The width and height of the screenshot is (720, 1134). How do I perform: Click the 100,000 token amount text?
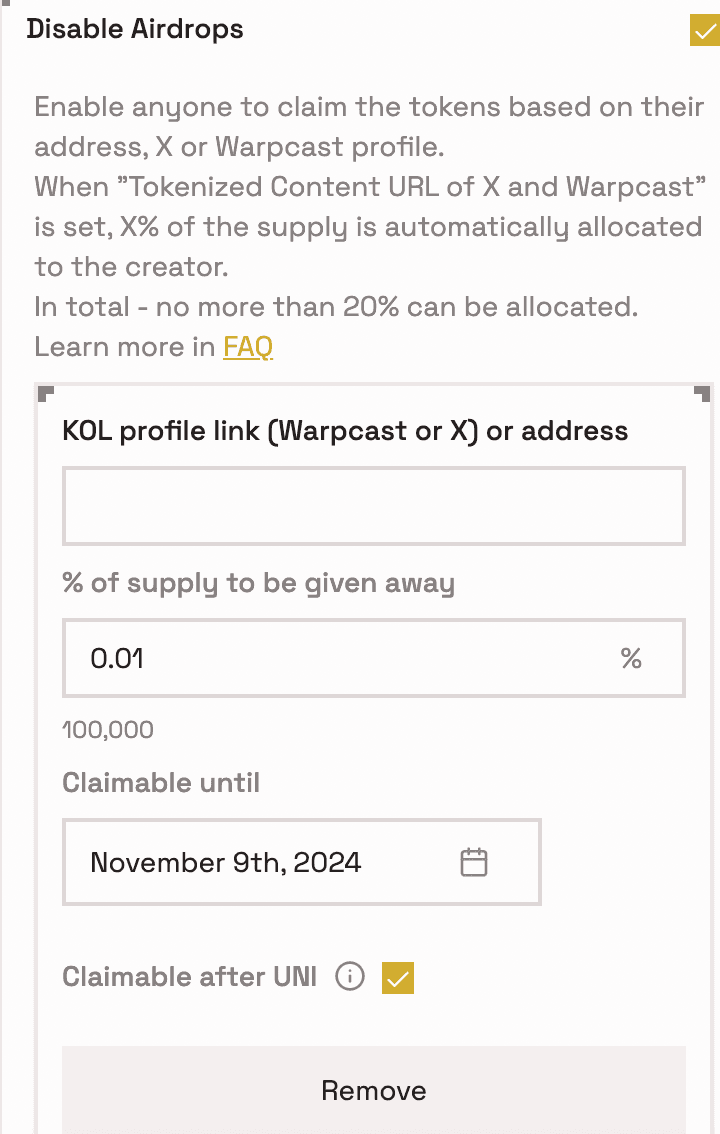(108, 730)
